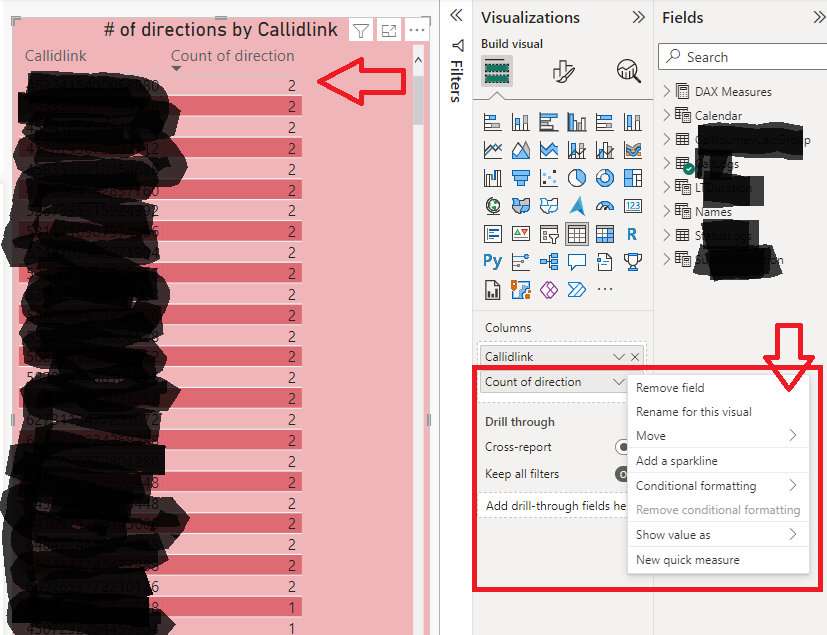Choose the pie chart visual
The image size is (827, 635).
pyautogui.click(x=577, y=178)
